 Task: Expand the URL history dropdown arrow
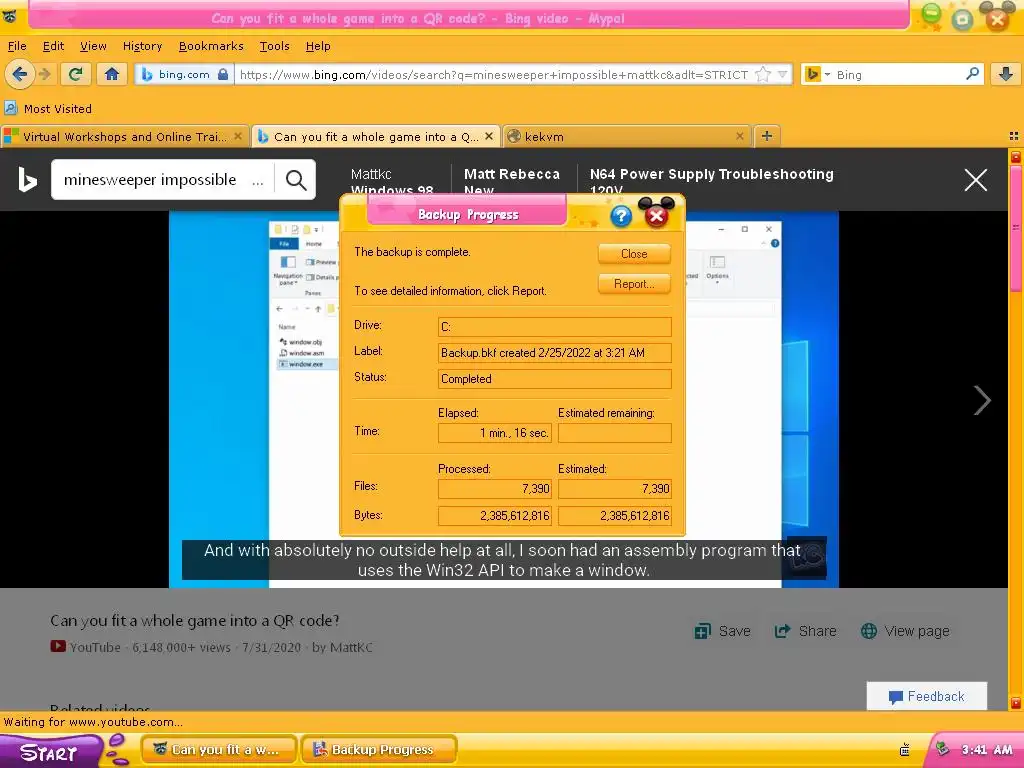tap(782, 74)
